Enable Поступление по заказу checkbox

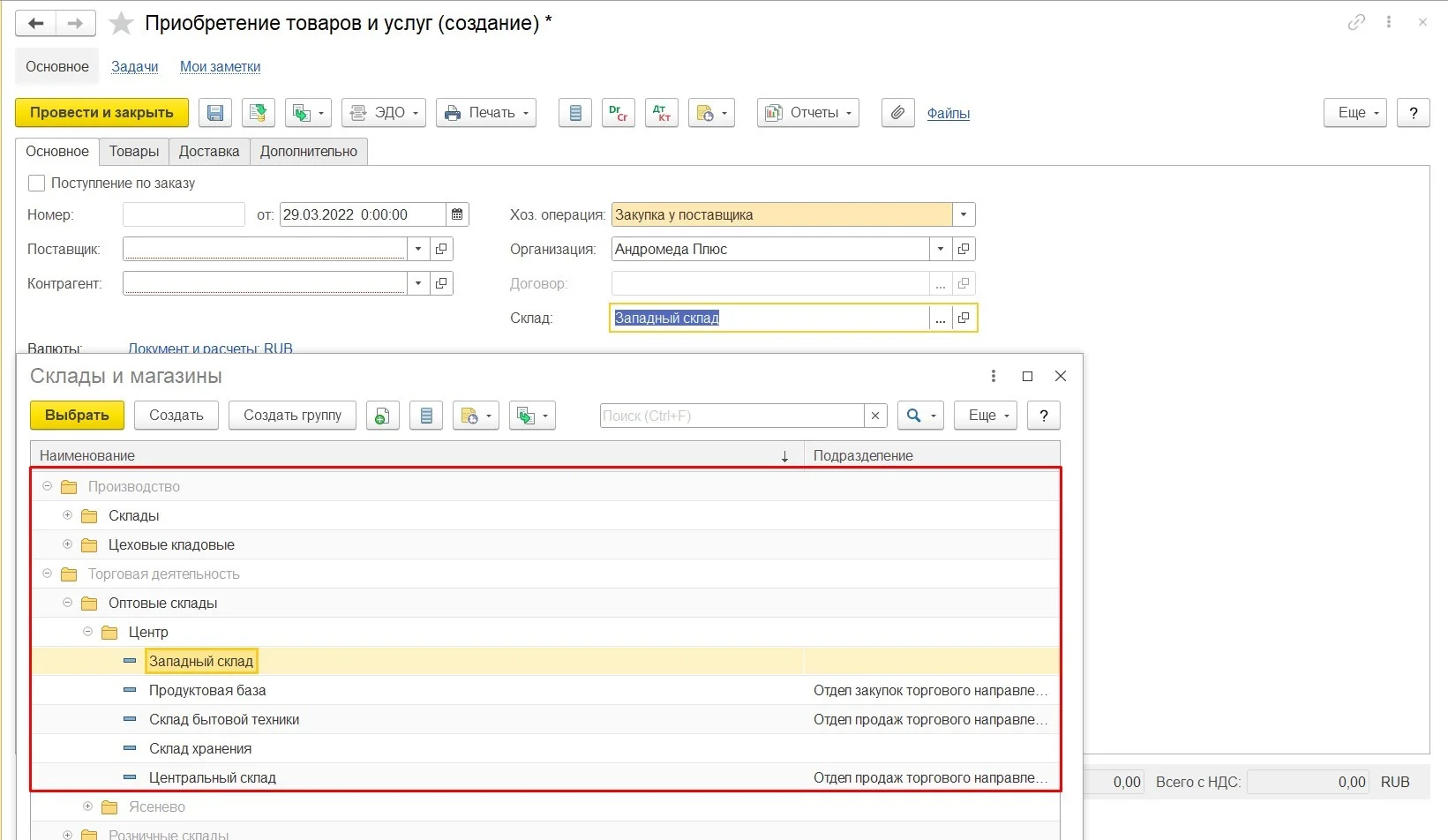[x=36, y=184]
